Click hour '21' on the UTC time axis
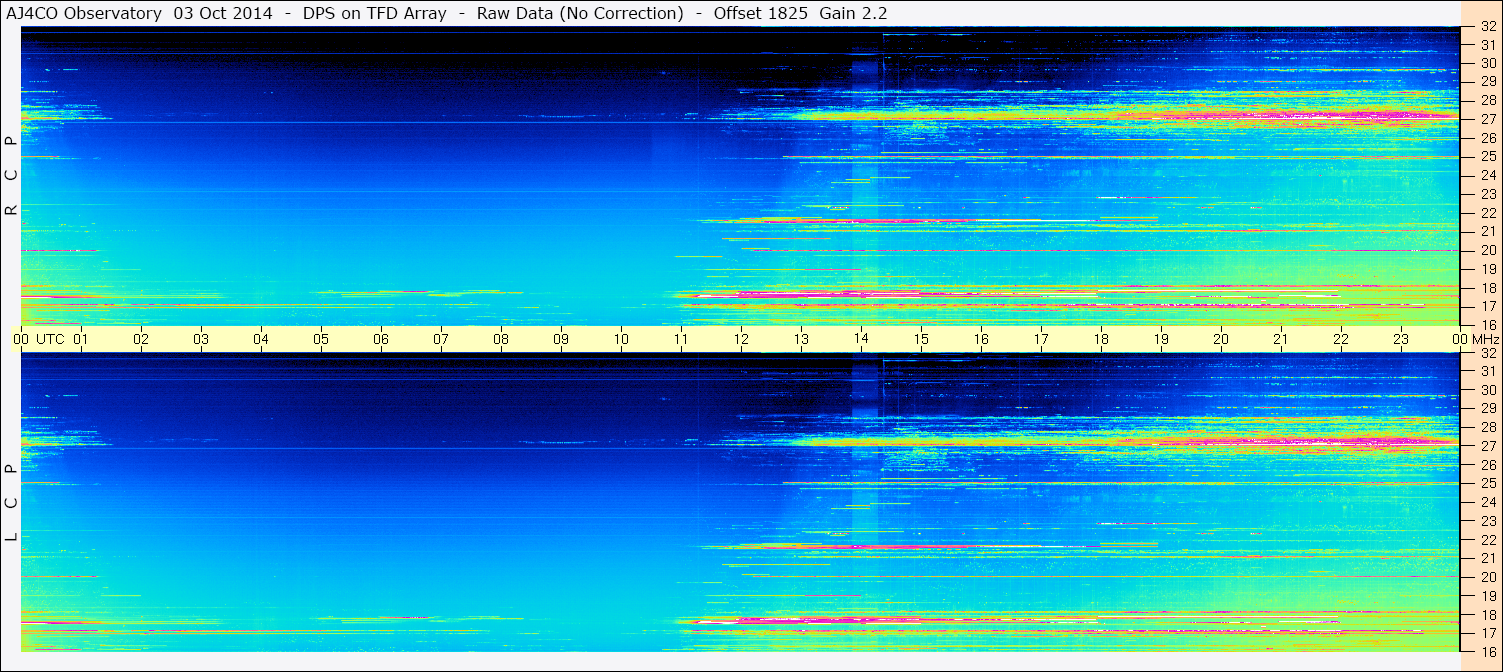1503x672 pixels. pos(1281,339)
